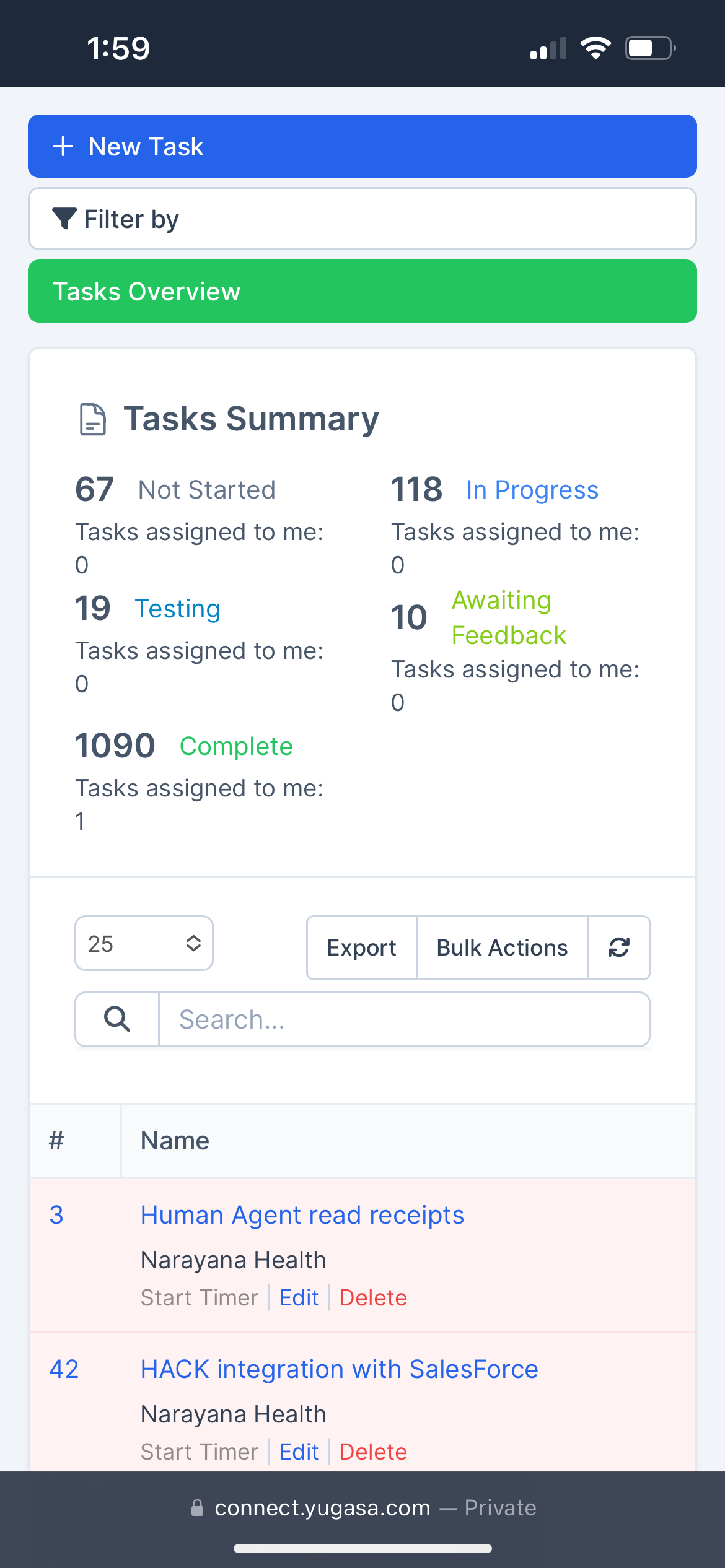This screenshot has width=725, height=1568.
Task: Click the up-down chevrons on the 25 selector
Action: point(193,943)
